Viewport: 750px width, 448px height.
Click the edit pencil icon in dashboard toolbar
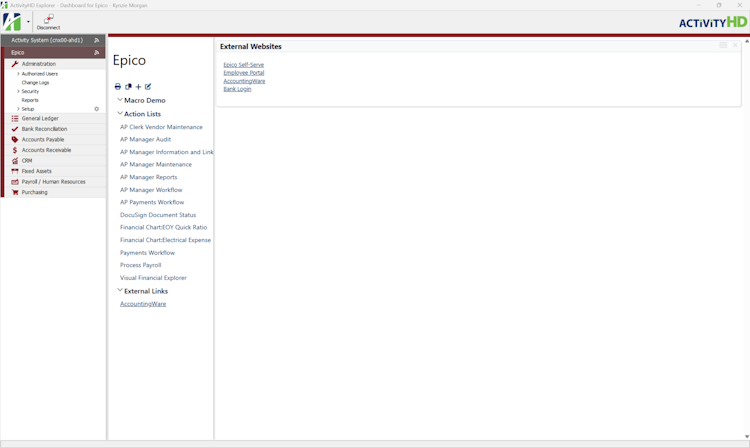tap(148, 87)
